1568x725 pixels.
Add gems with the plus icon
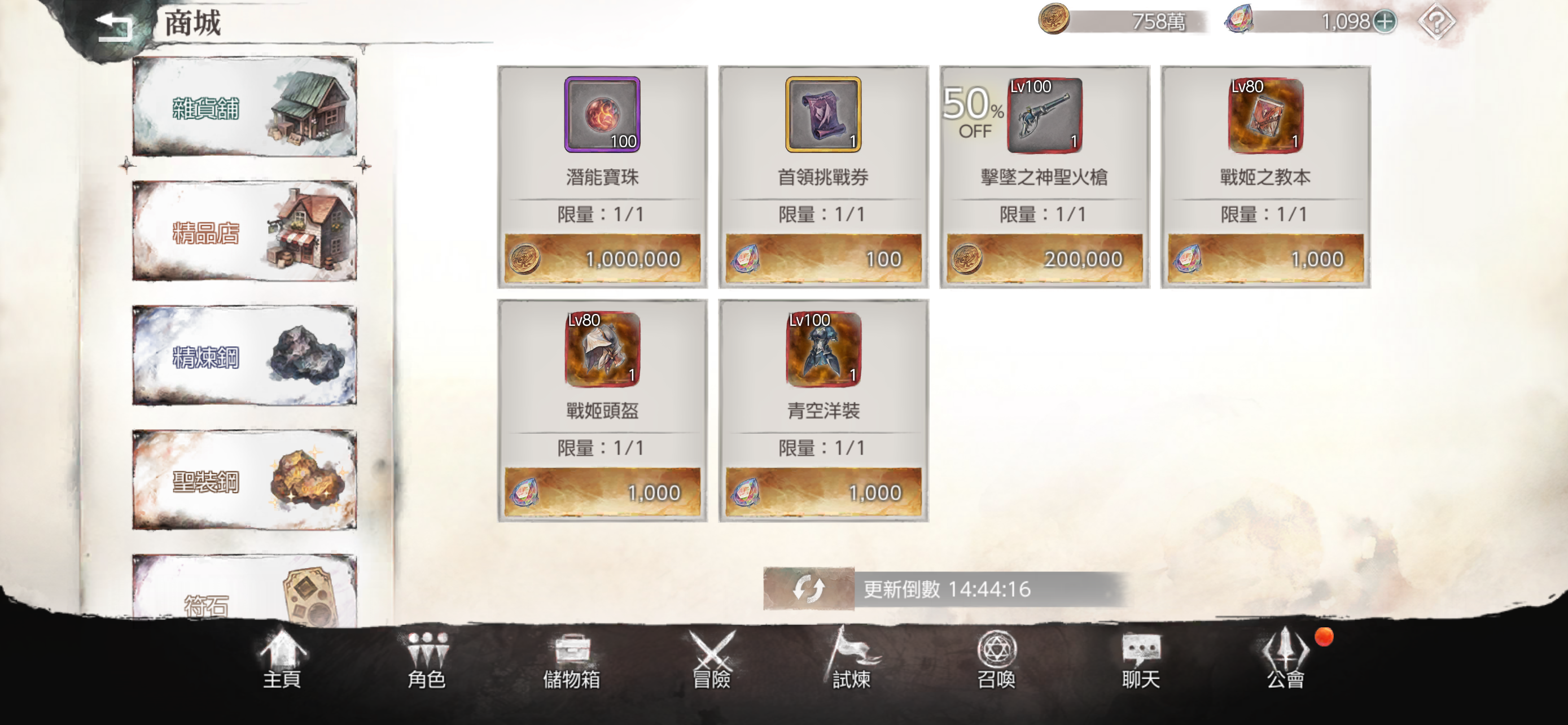click(x=1385, y=23)
